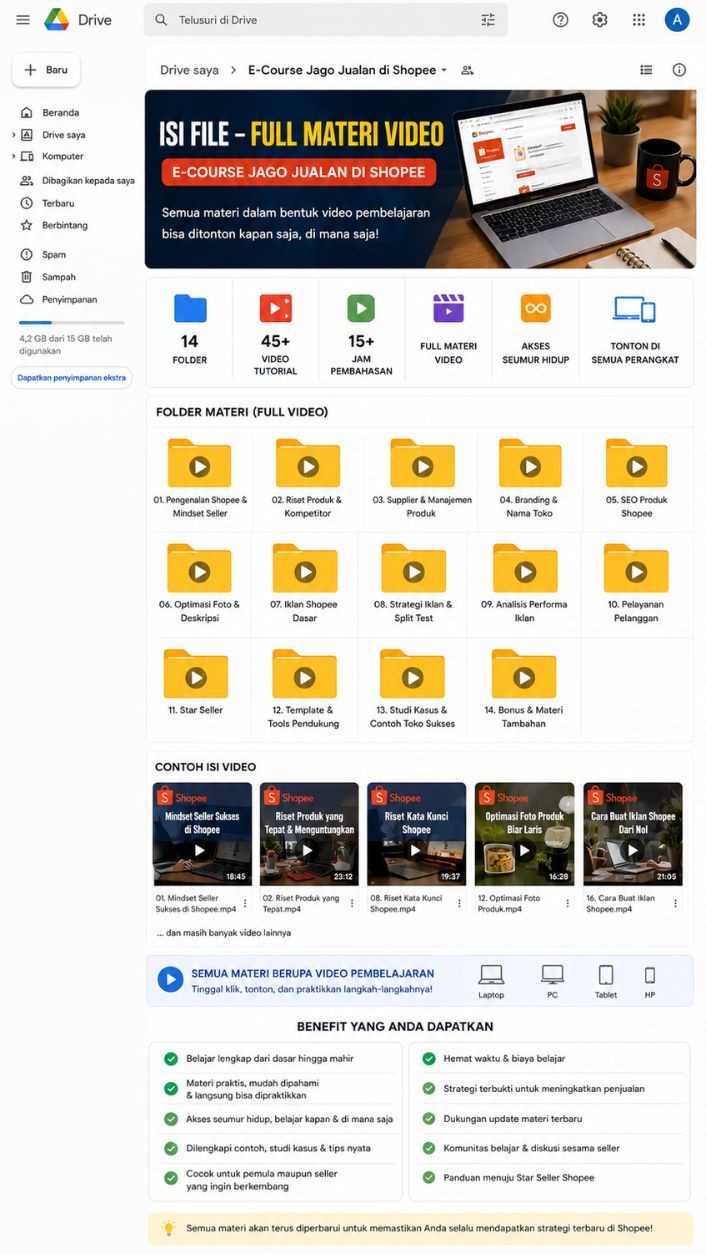Click the Baru new button
706x1254 pixels.
46,70
